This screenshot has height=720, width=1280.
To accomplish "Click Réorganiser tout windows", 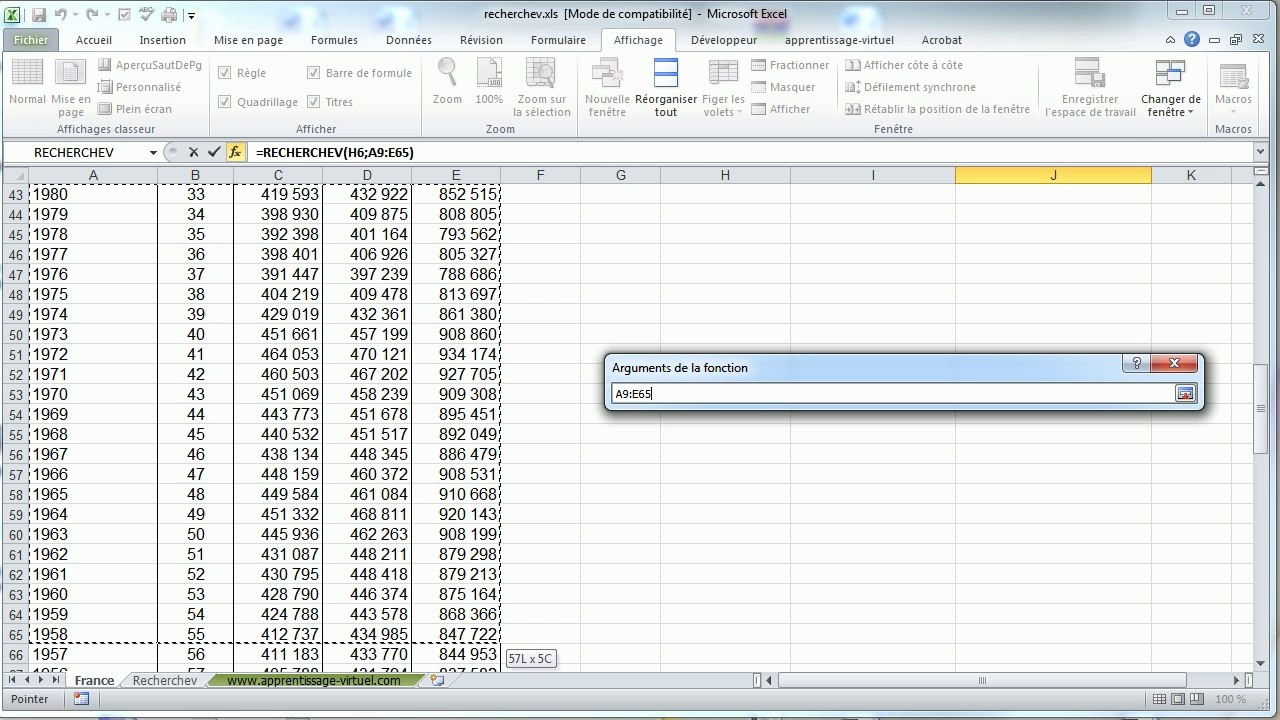I will 666,88.
